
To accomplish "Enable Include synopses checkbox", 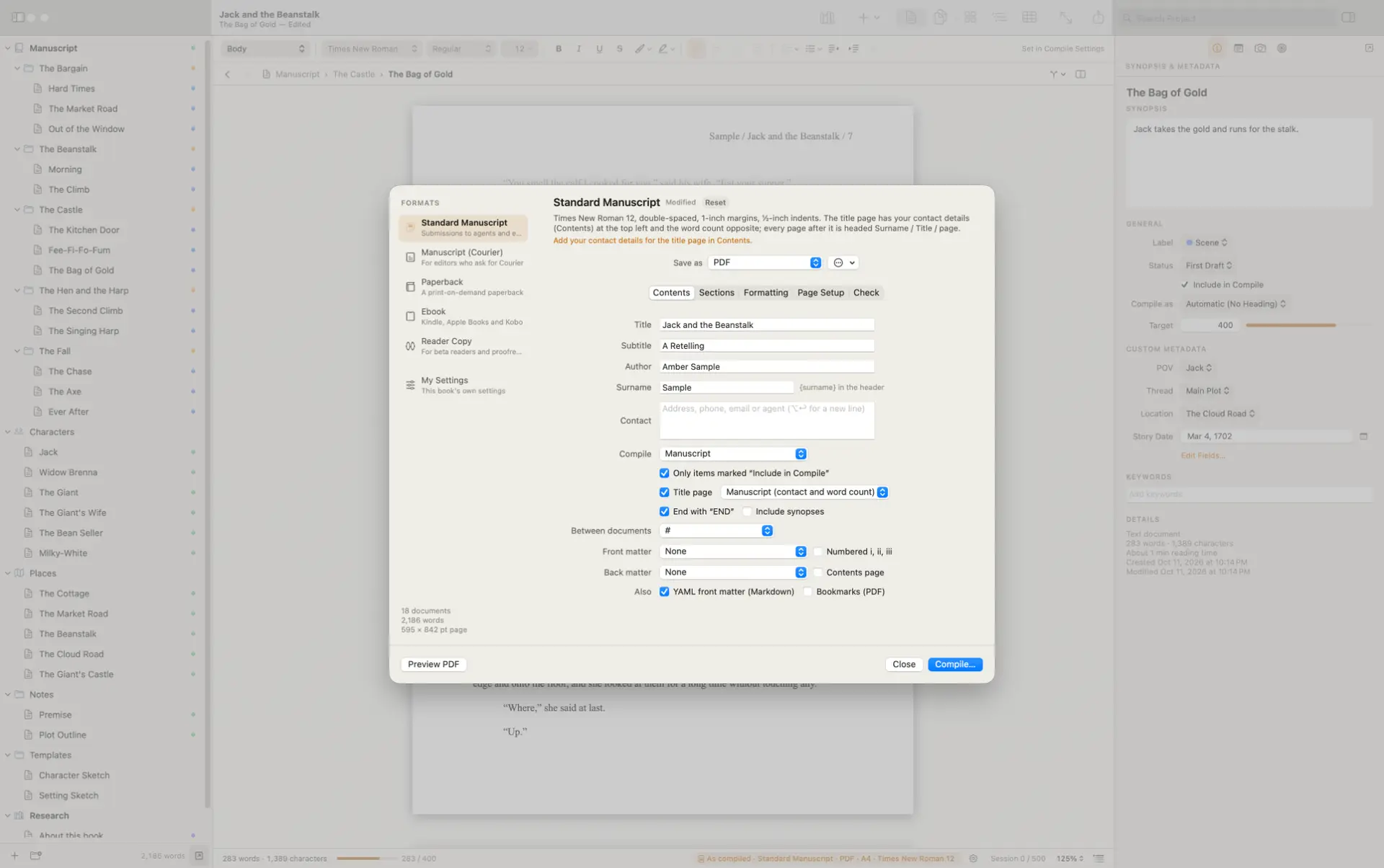I will [747, 512].
